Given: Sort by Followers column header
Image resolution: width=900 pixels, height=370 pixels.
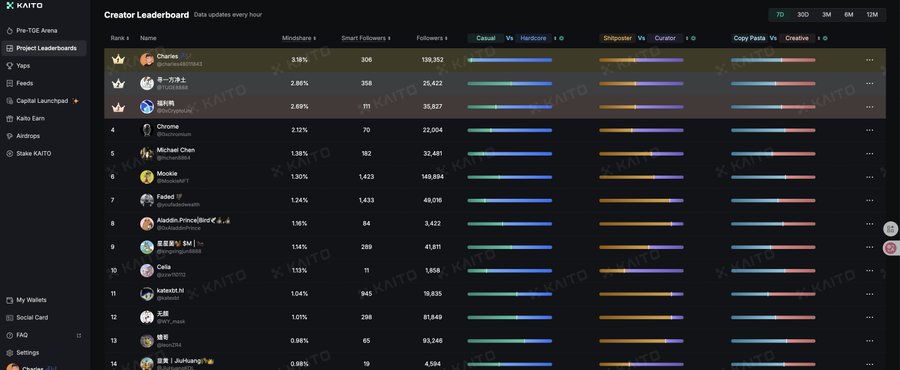Looking at the screenshot, I should tap(432, 38).
